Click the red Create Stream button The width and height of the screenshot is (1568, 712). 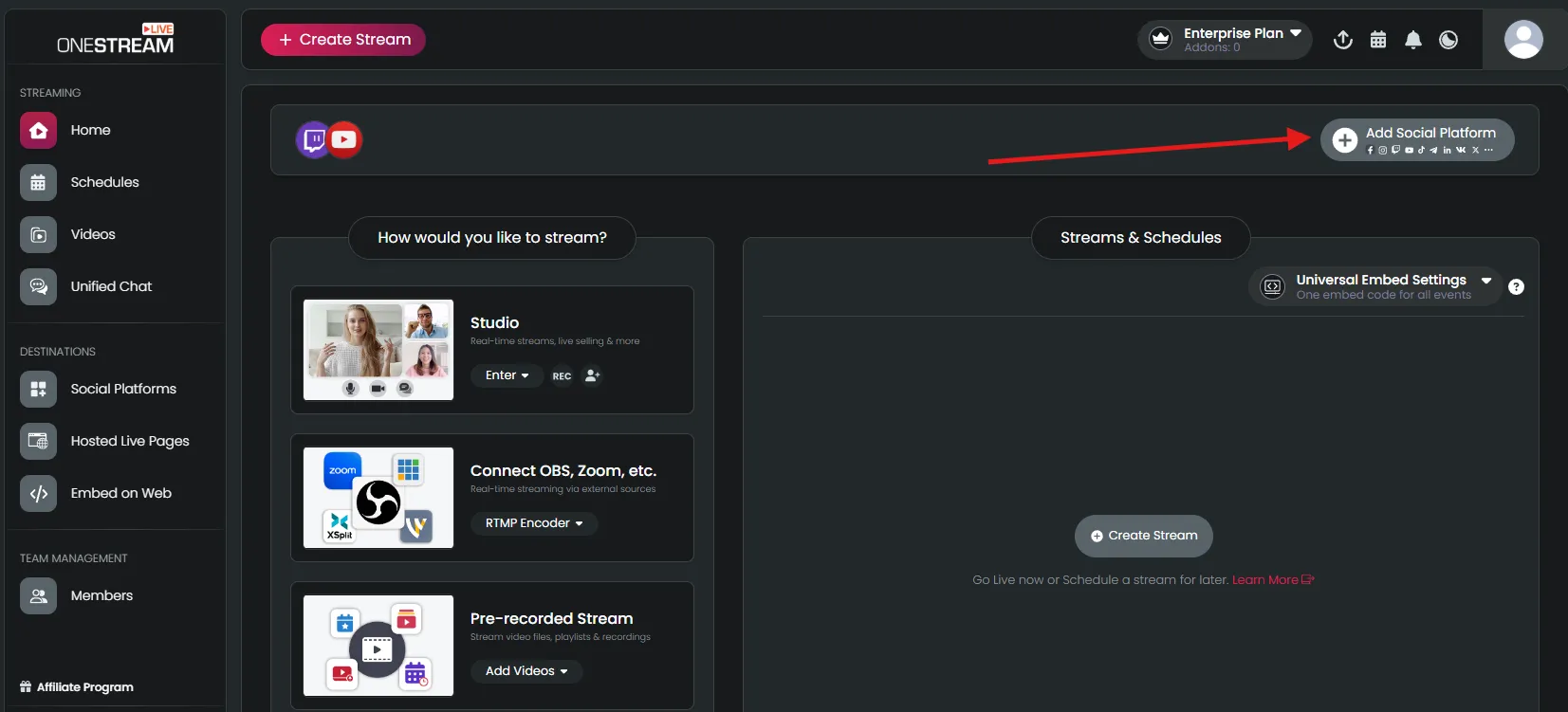(x=343, y=40)
